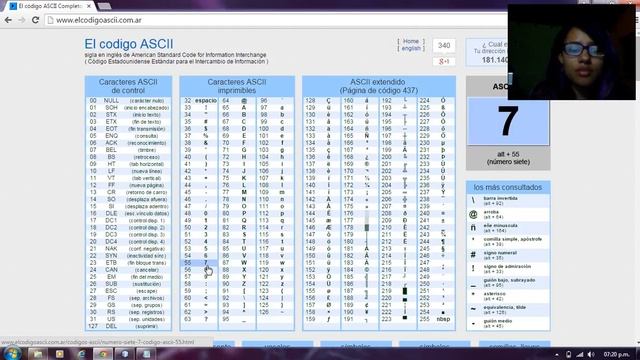640x360 pixels.
Task: Open the ~ 'equivalencia, tilde' icon
Action: [x=473, y=309]
